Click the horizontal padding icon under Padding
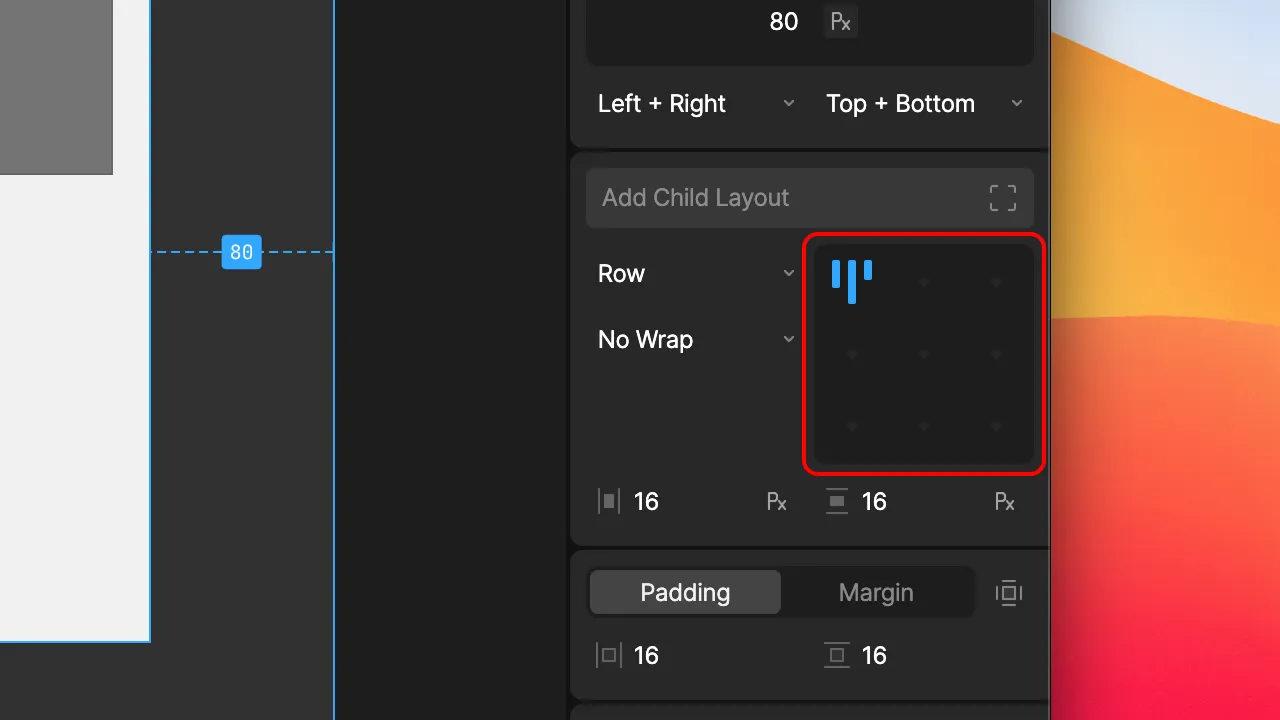The image size is (1280, 720). (608, 655)
